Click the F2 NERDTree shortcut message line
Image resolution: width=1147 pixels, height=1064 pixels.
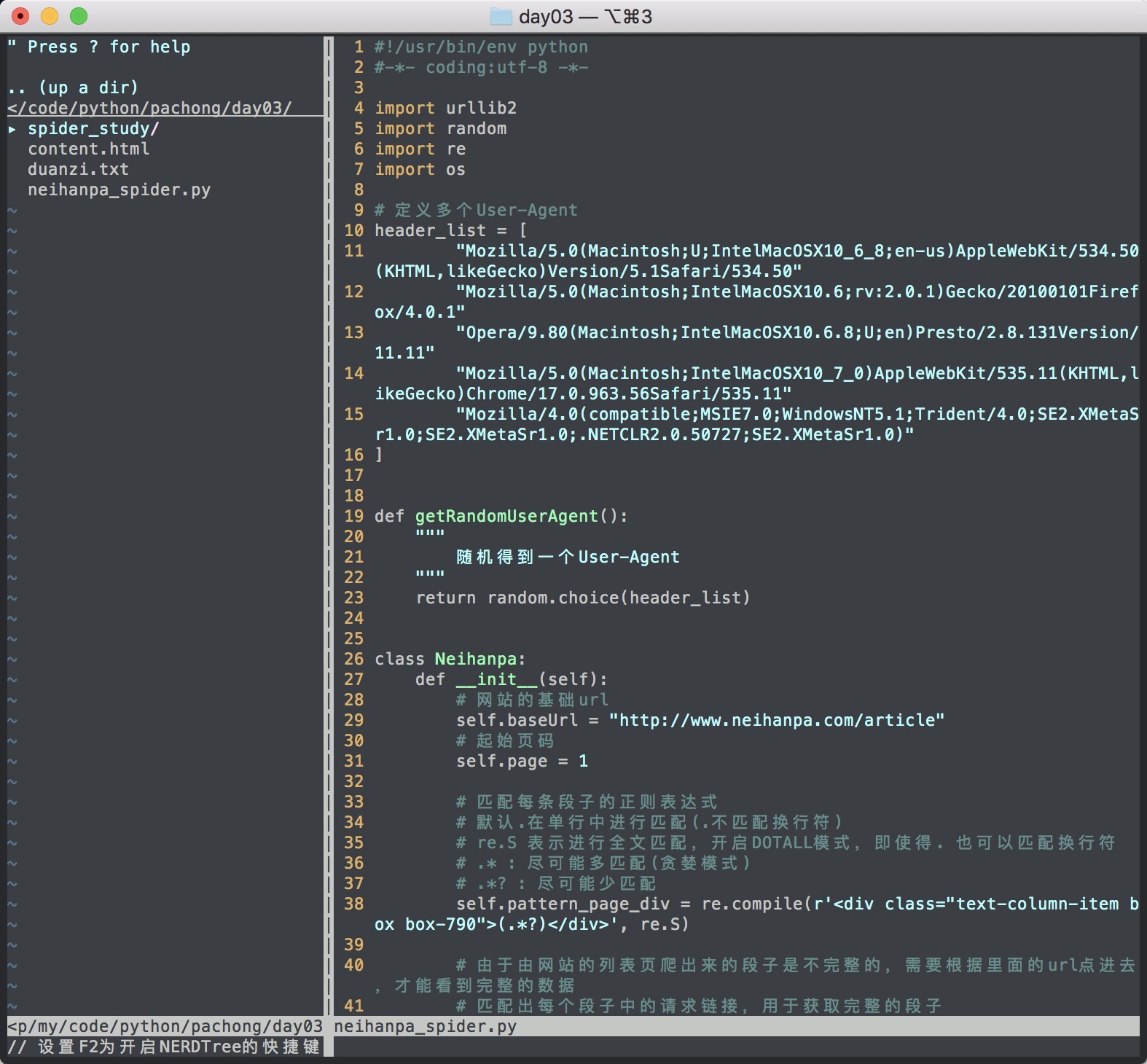coord(164,1047)
